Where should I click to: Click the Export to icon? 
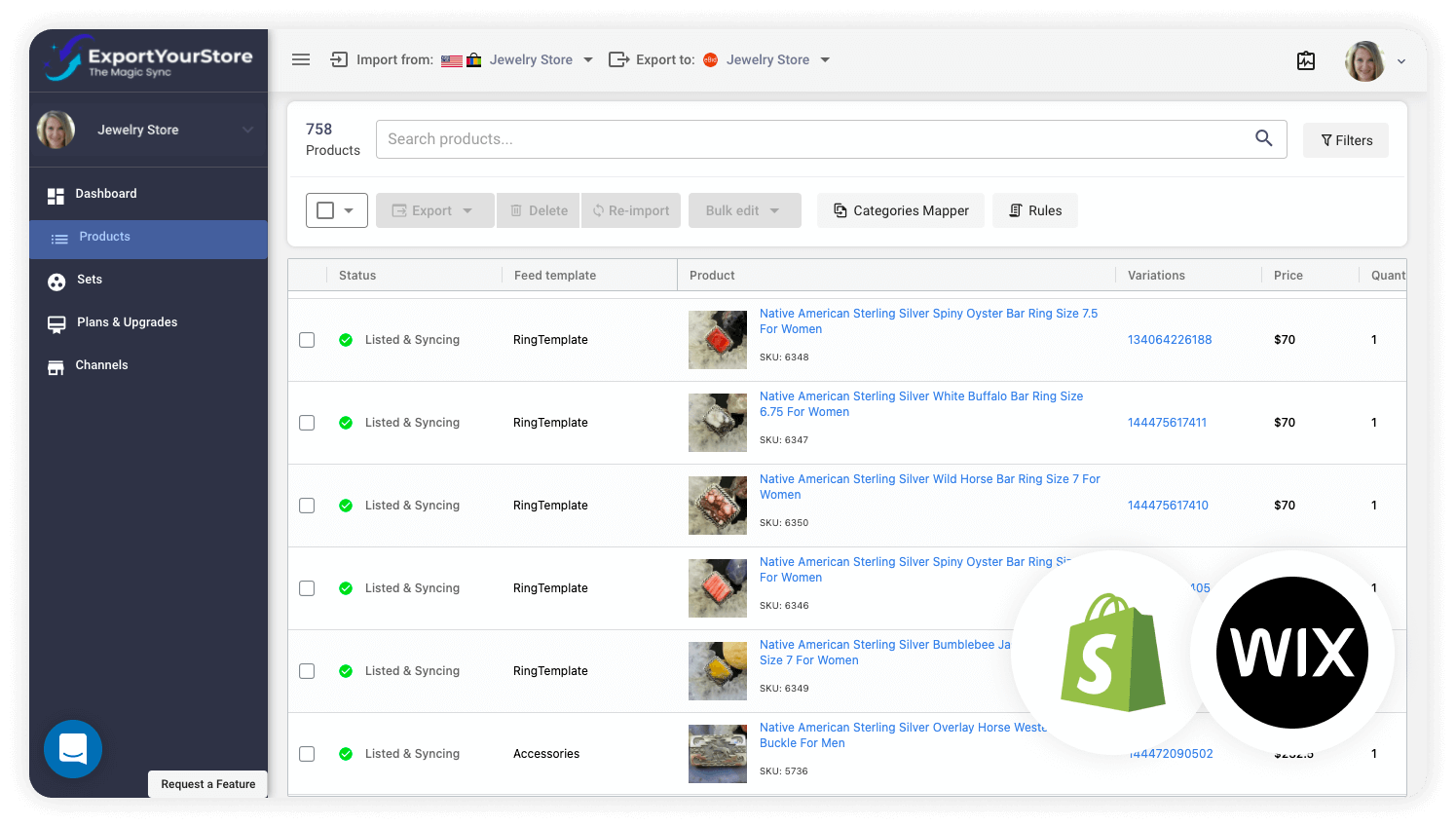point(619,59)
